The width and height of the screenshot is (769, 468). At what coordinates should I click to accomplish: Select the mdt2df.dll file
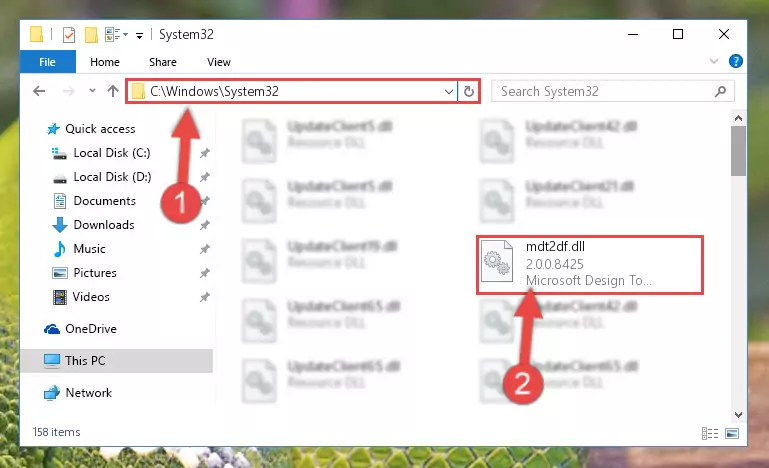[590, 265]
